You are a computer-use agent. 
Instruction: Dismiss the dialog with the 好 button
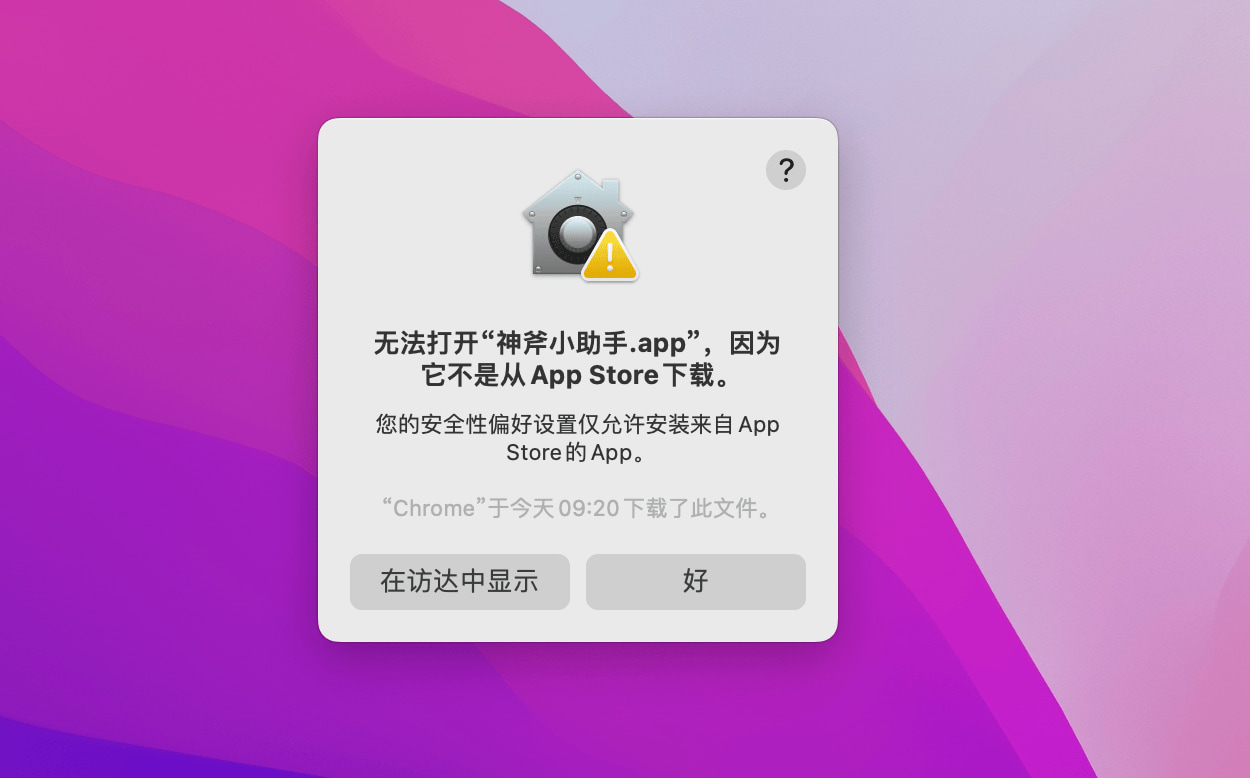coord(696,582)
